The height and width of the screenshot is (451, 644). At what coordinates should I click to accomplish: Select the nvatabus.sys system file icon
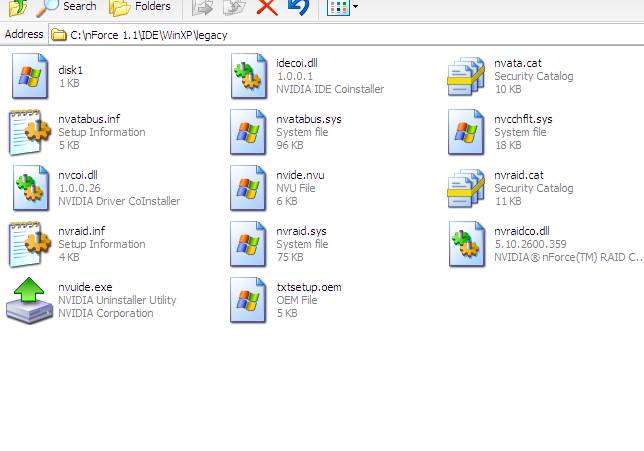click(x=248, y=132)
